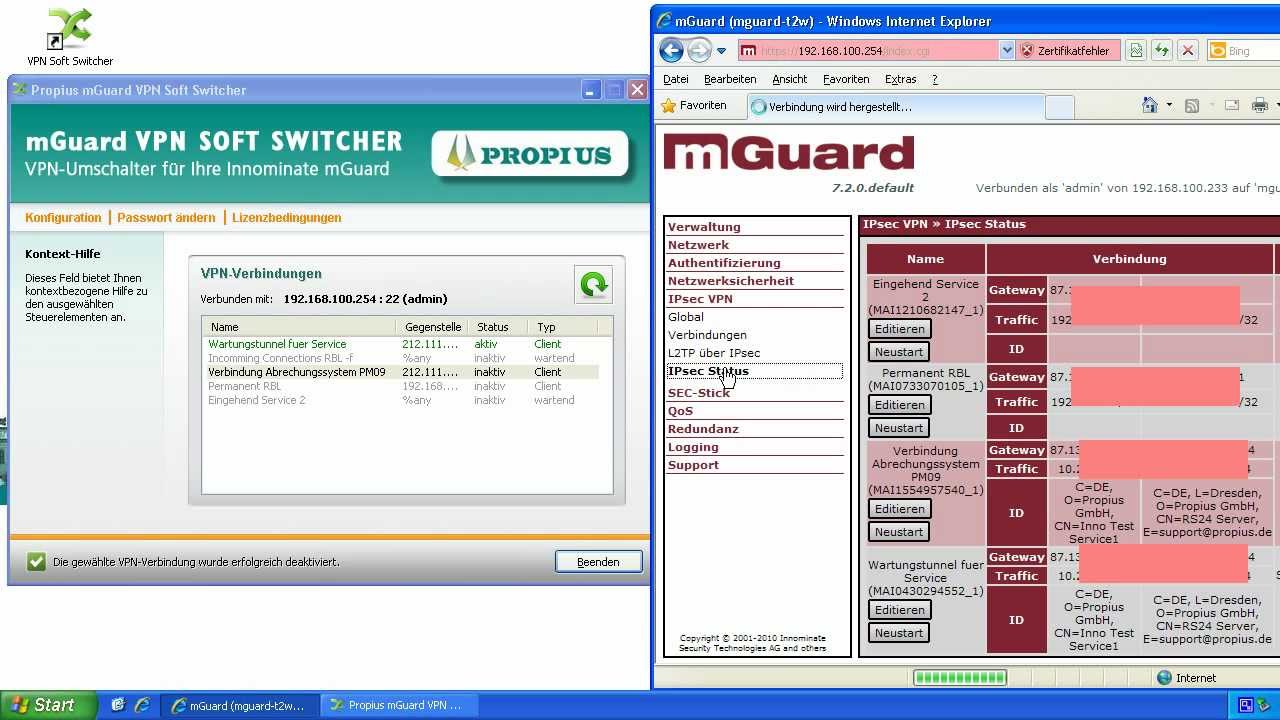The width and height of the screenshot is (1280, 720).
Task: Click Neustart for Wartungstunnel fuer Service
Action: [899, 633]
